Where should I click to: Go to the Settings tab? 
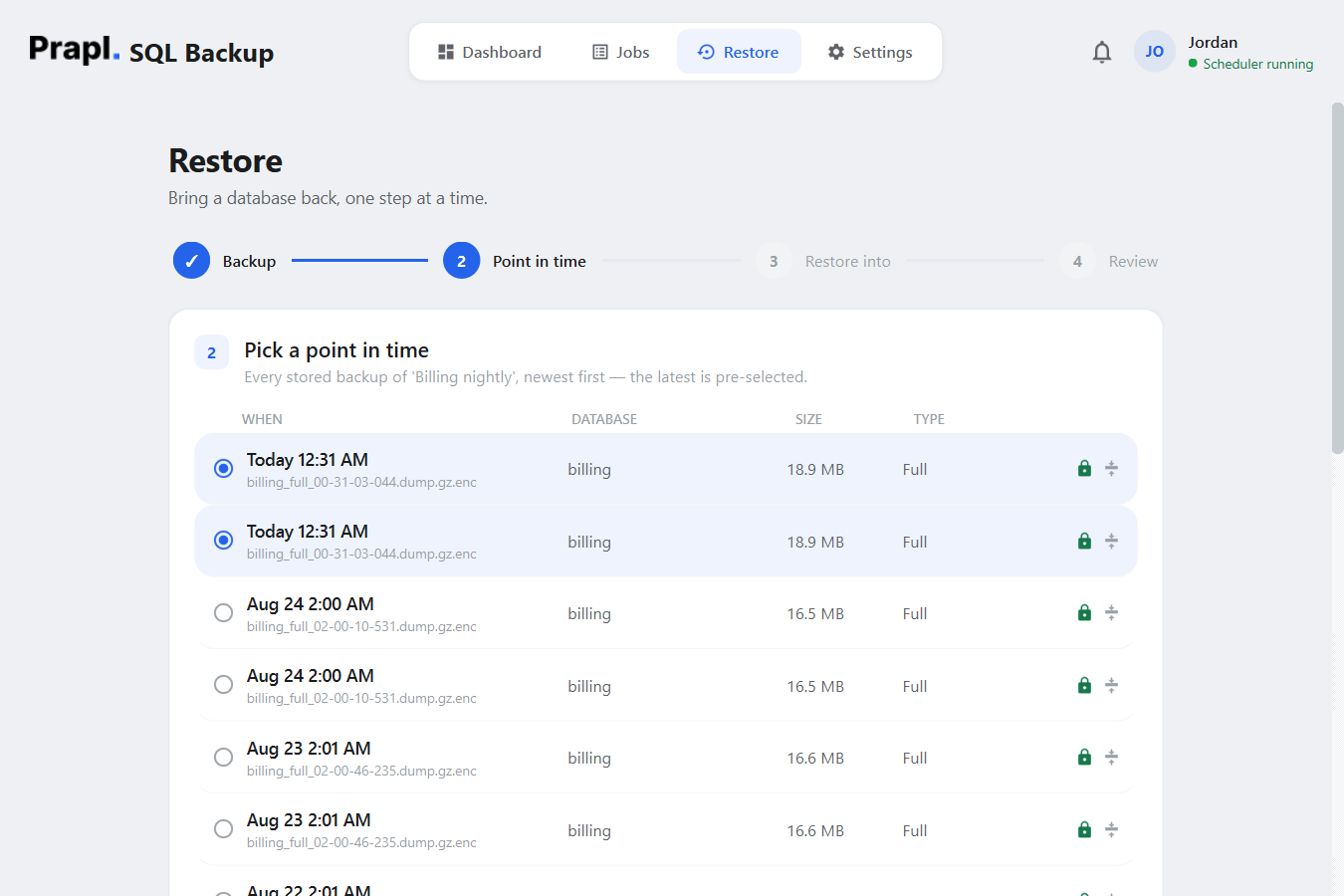click(870, 52)
